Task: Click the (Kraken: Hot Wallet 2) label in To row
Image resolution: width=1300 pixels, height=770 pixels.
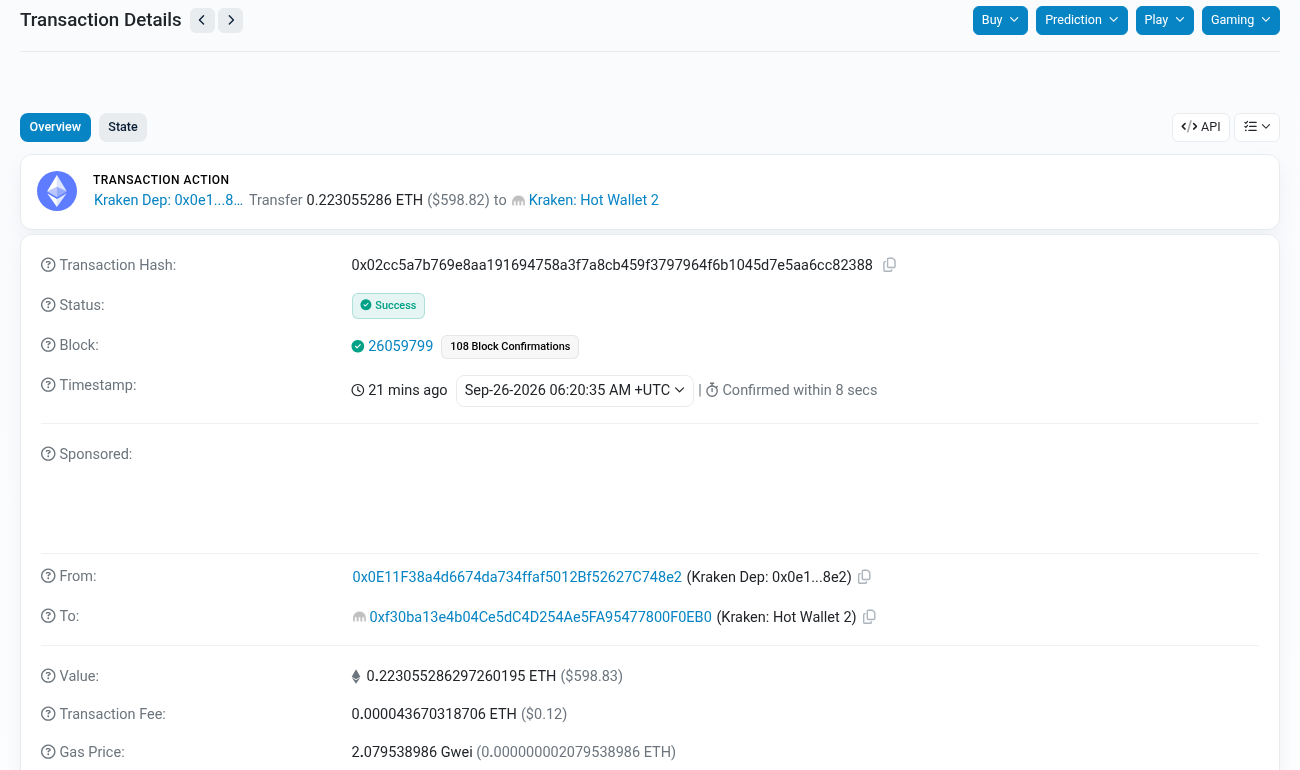Action: click(x=787, y=617)
